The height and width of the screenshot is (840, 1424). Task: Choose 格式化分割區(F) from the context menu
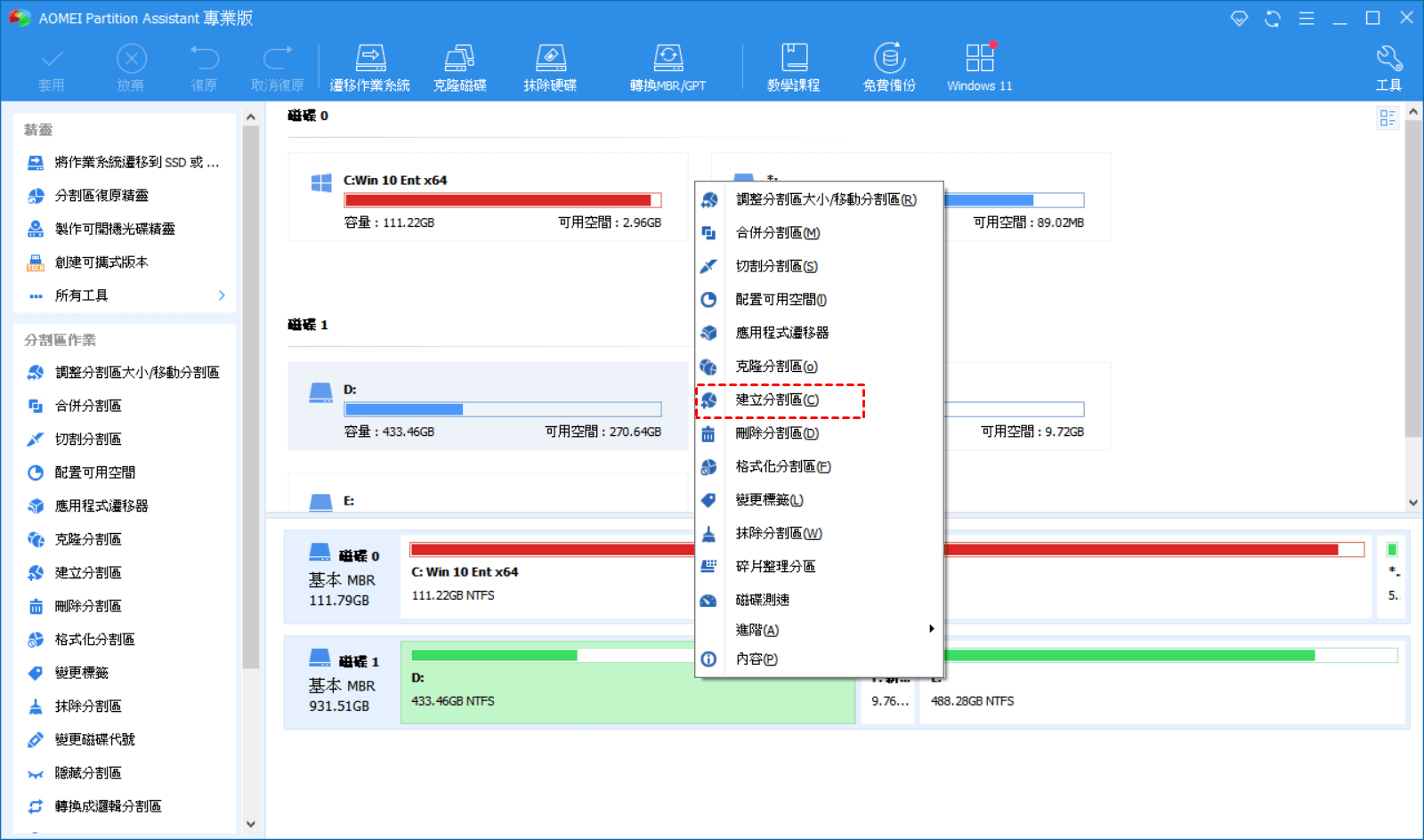click(819, 466)
